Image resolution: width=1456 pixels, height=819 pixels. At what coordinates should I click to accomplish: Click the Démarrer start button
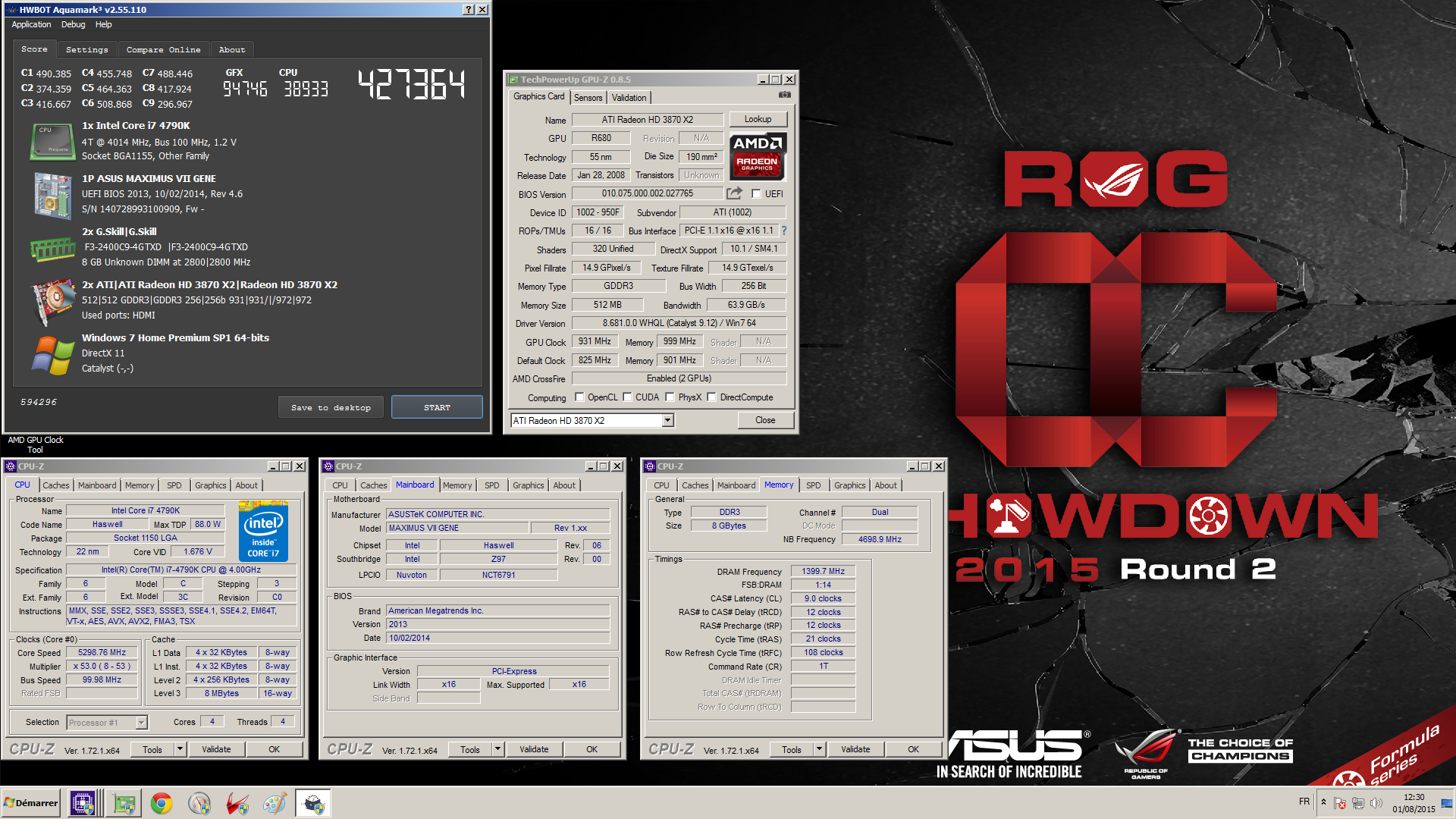click(31, 803)
